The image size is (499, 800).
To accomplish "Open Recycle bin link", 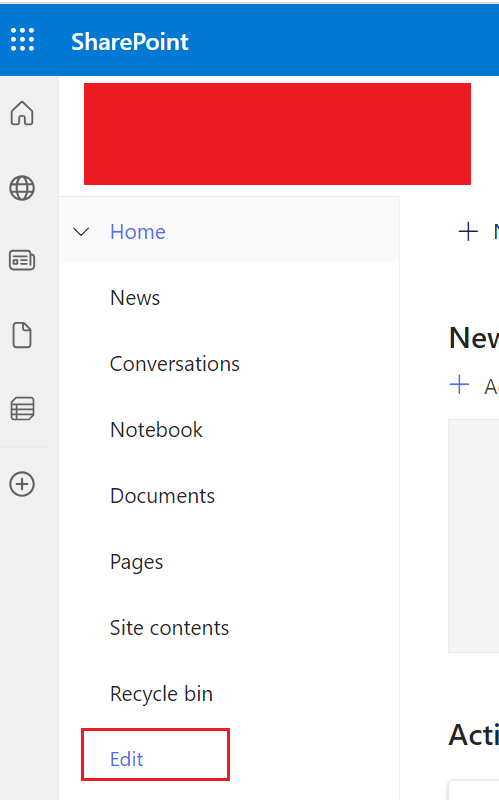I will 161,694.
